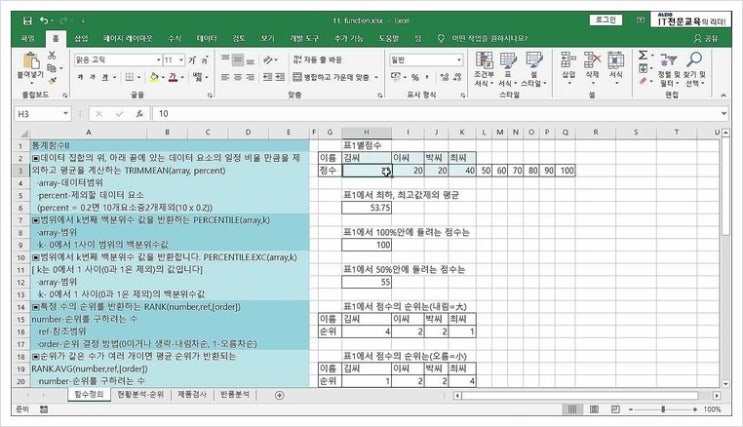The height and width of the screenshot is (427, 743).
Task: Click the Comma Style icon
Action: tap(427, 77)
